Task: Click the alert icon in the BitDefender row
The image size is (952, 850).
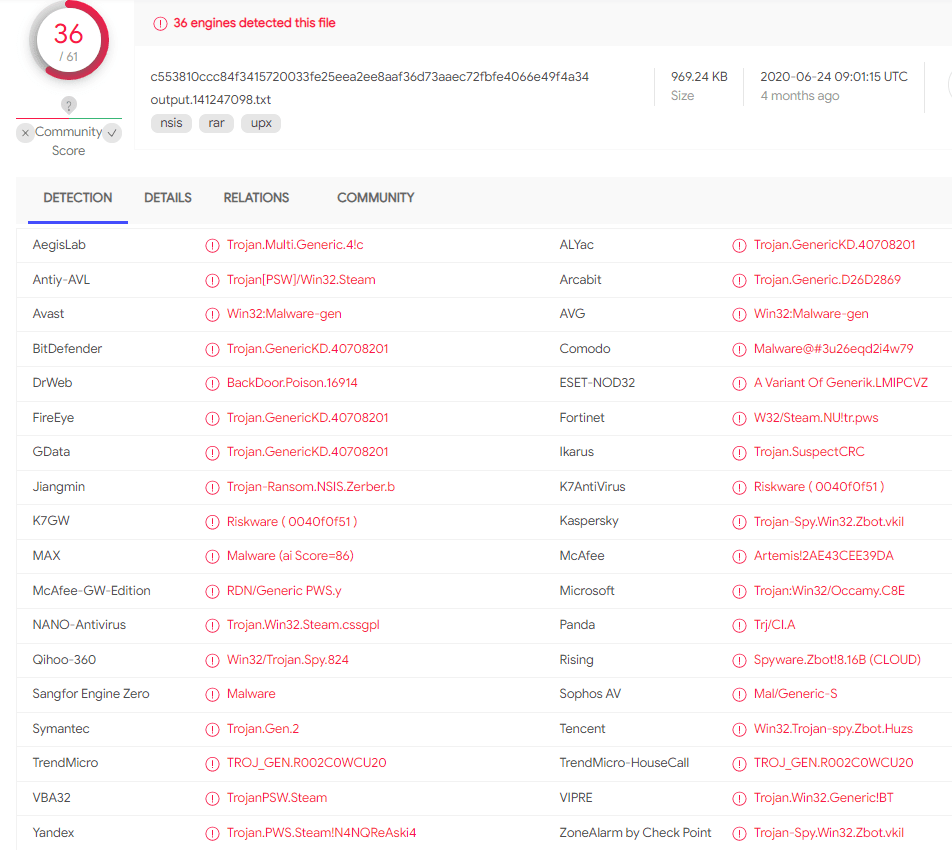Action: click(x=212, y=350)
